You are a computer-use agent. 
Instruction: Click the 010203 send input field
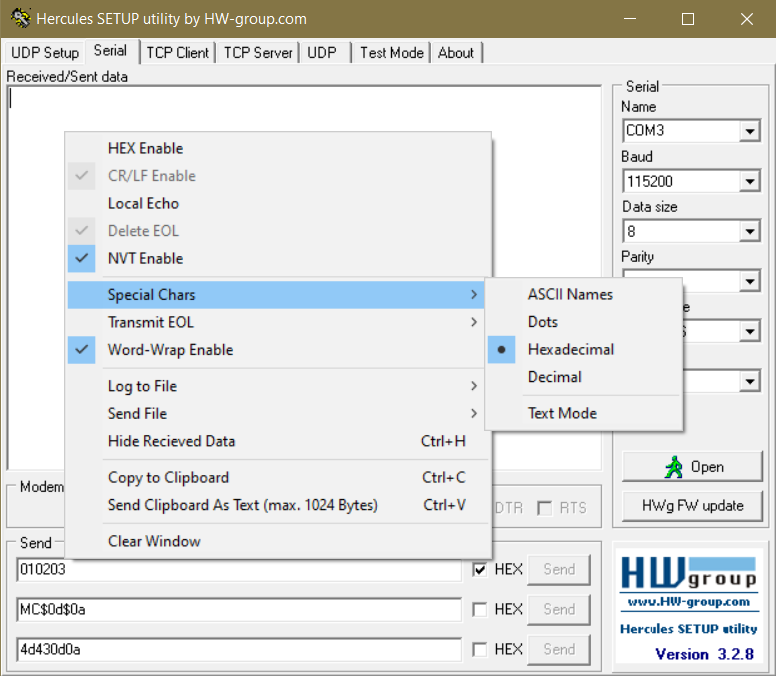point(239,570)
